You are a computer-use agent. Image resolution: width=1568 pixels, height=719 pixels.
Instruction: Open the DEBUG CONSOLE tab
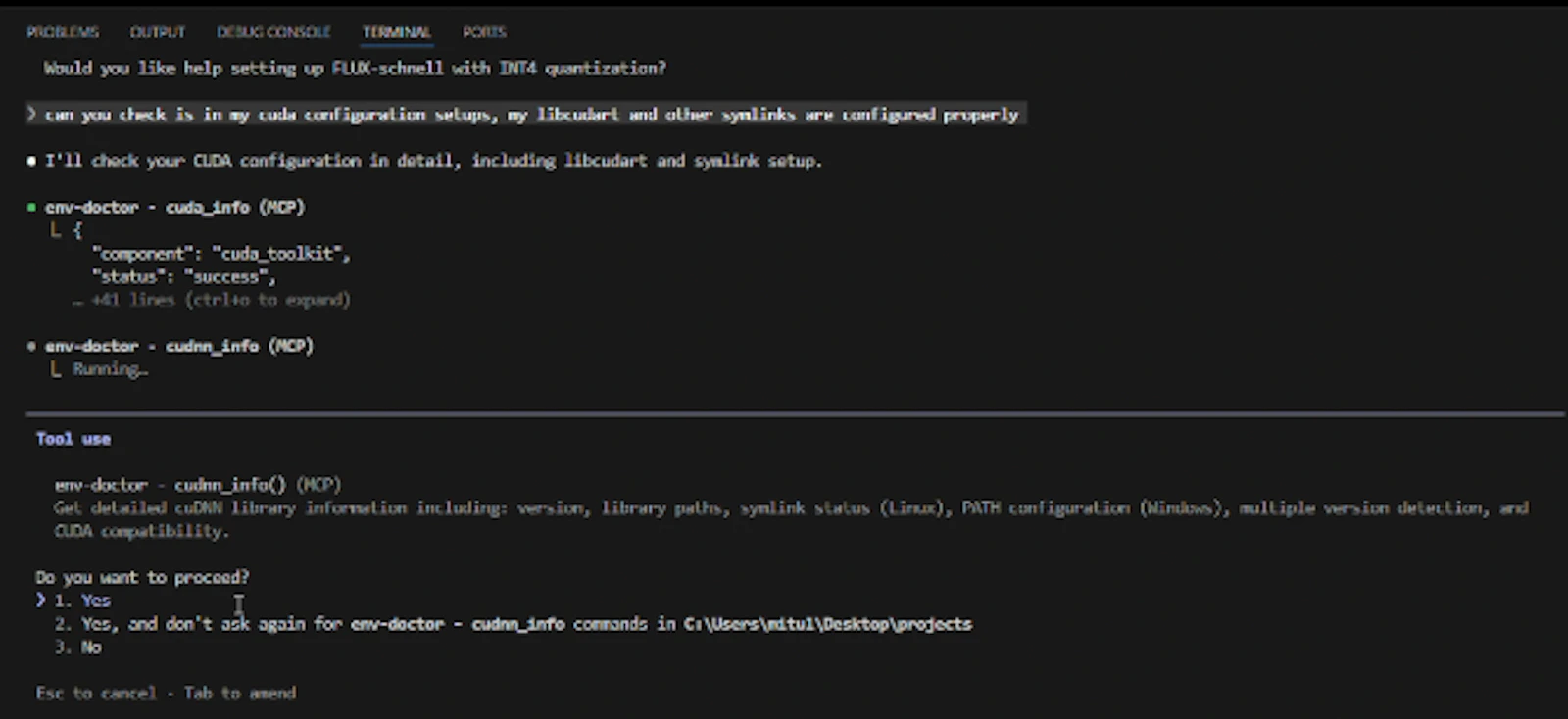[273, 32]
